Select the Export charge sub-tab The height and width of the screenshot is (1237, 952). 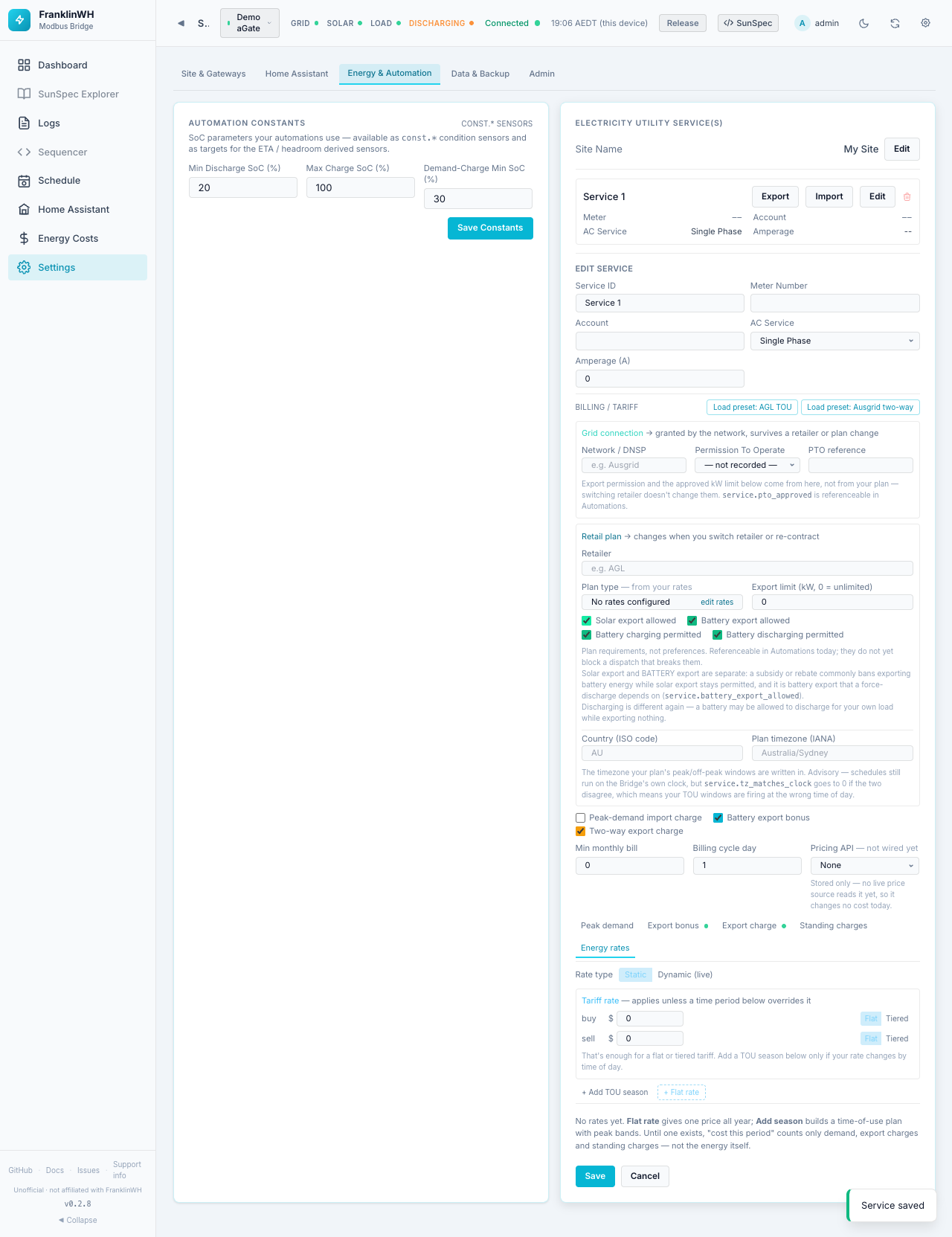[x=753, y=925]
